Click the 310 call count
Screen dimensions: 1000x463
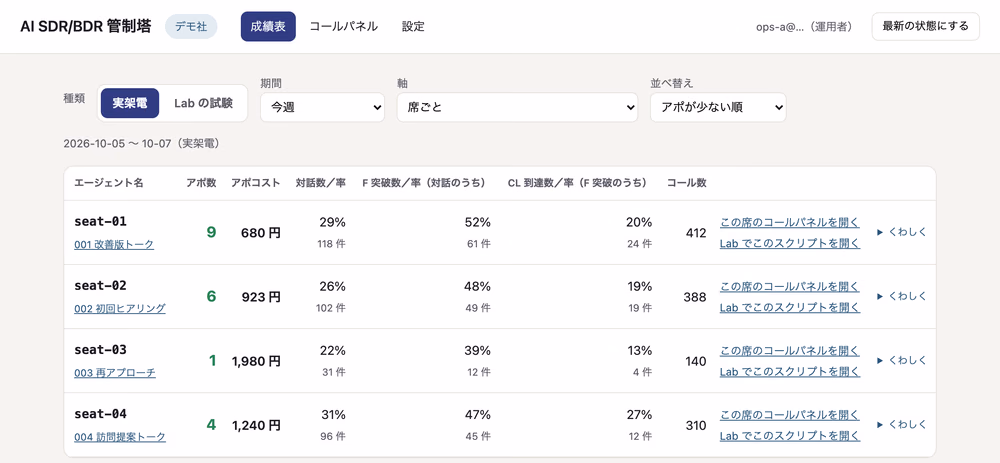(695, 425)
